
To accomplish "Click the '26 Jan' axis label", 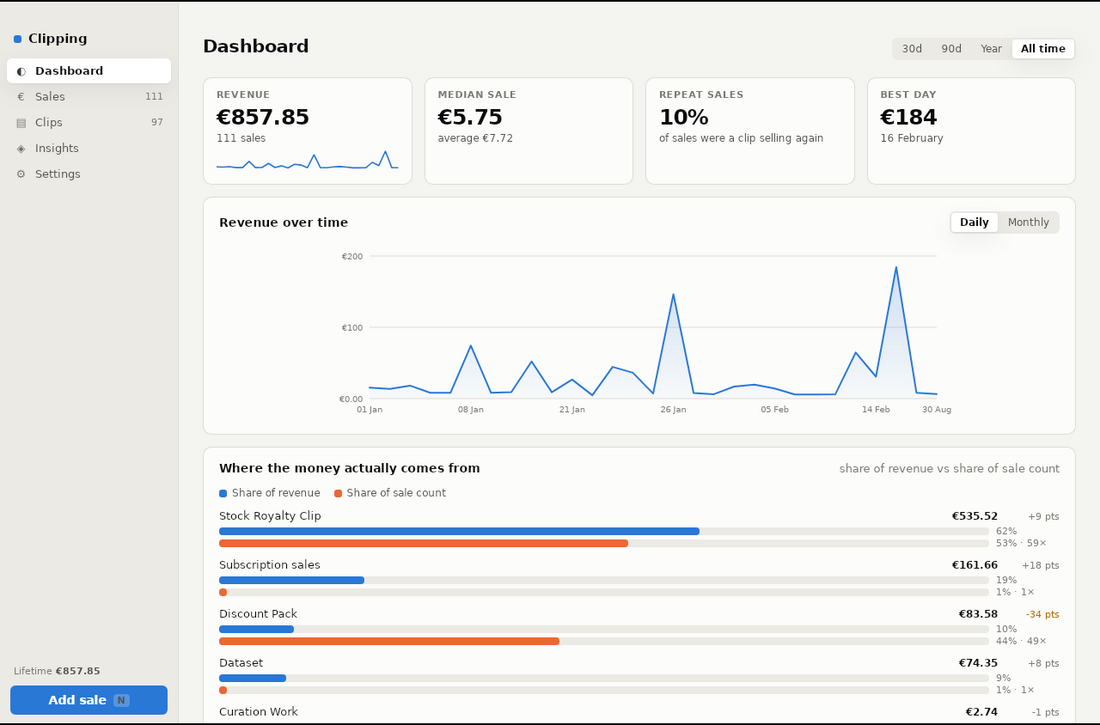I will pyautogui.click(x=673, y=410).
